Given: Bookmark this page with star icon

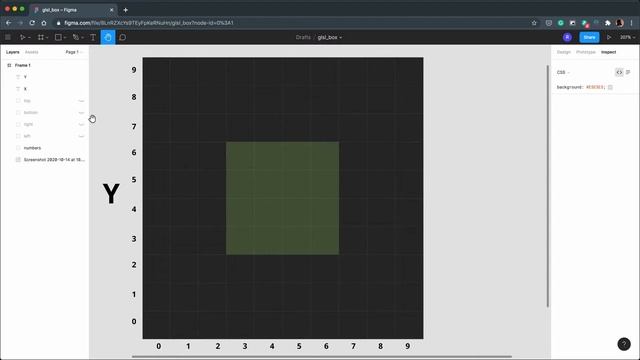Looking at the screenshot, I should 534,23.
